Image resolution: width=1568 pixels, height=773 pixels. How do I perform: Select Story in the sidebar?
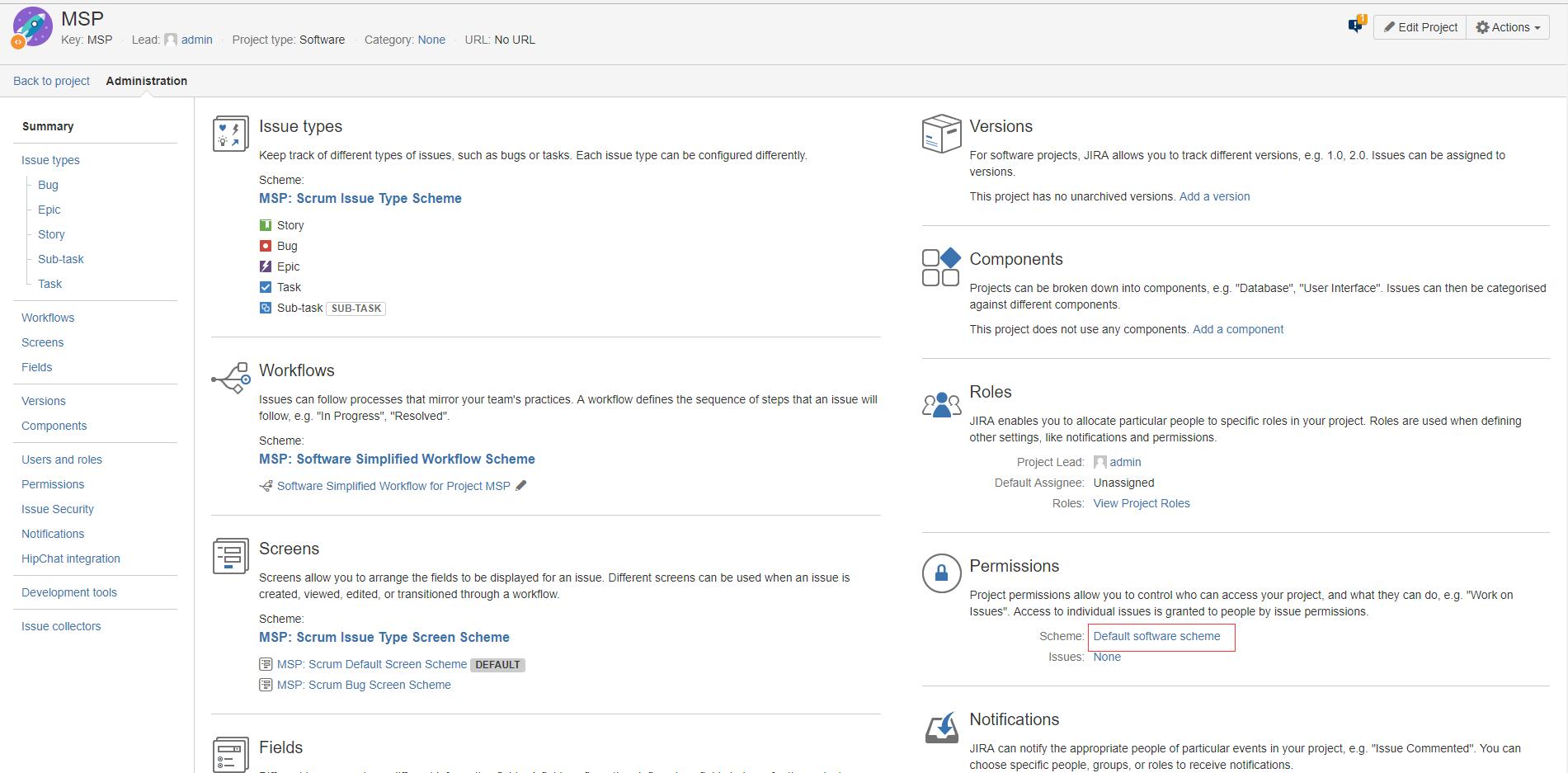click(51, 234)
